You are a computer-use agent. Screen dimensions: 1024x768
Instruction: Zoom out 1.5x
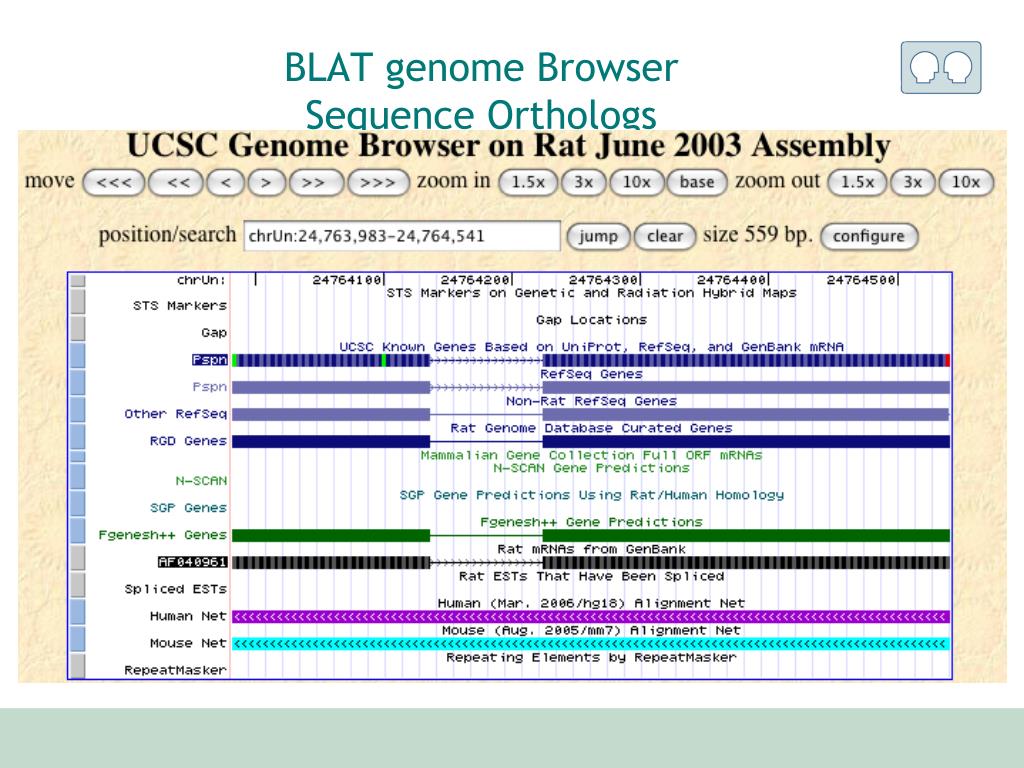tap(857, 182)
